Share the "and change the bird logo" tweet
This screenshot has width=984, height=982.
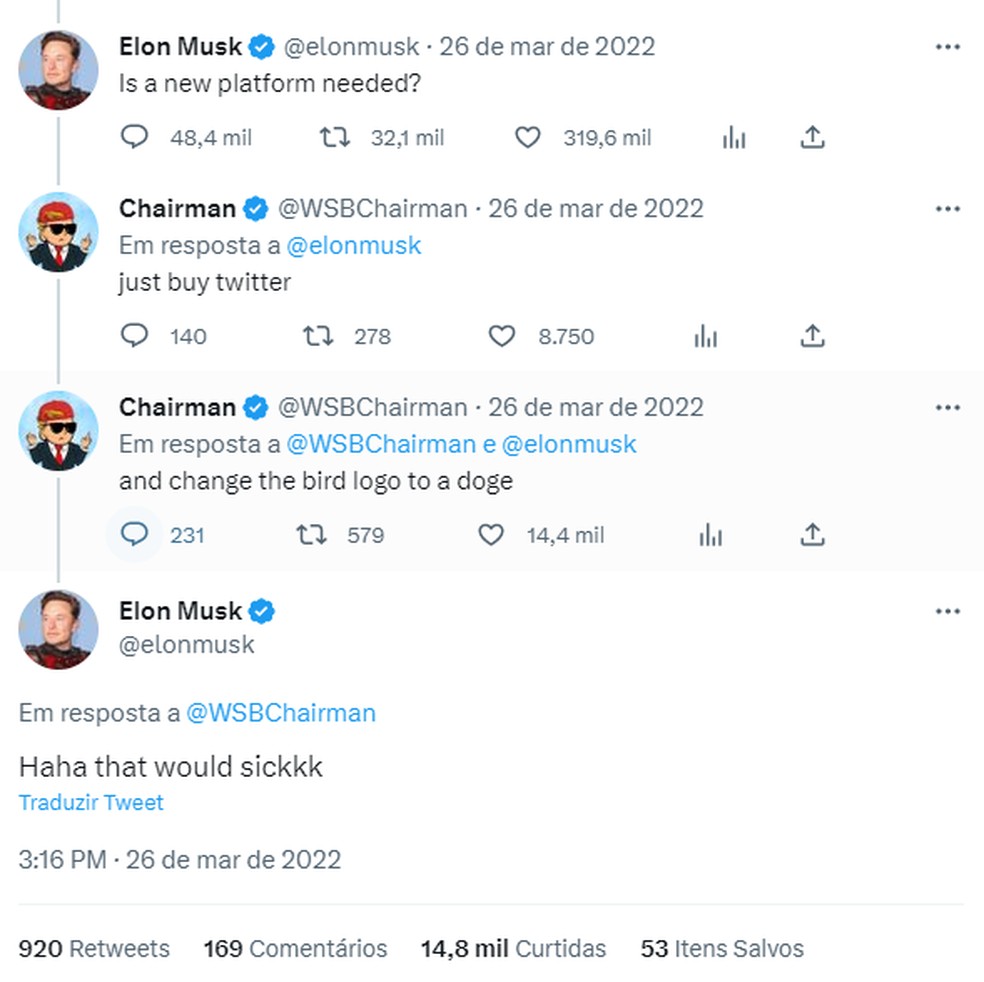(x=812, y=535)
